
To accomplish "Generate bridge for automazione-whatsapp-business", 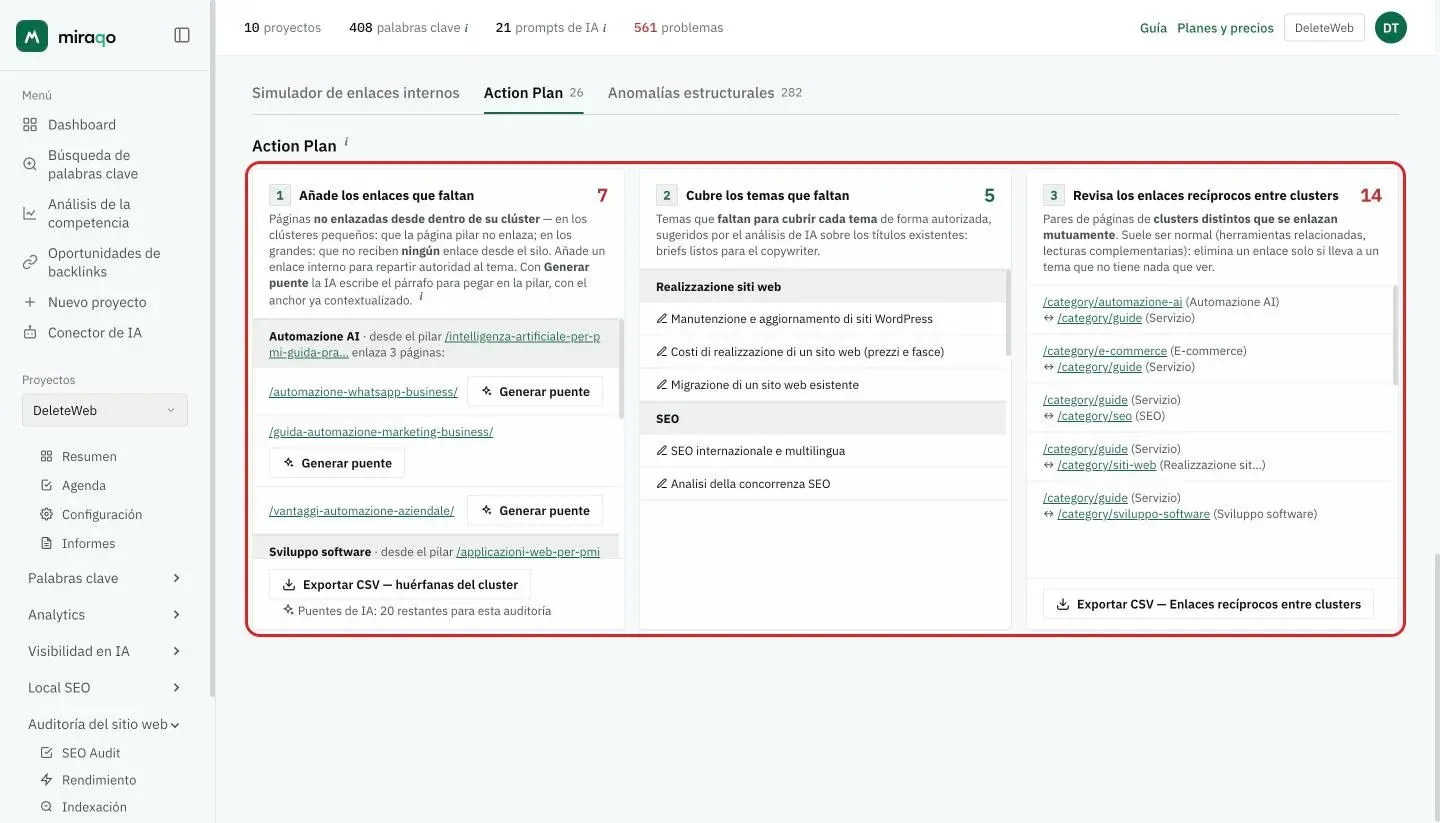I will point(535,392).
